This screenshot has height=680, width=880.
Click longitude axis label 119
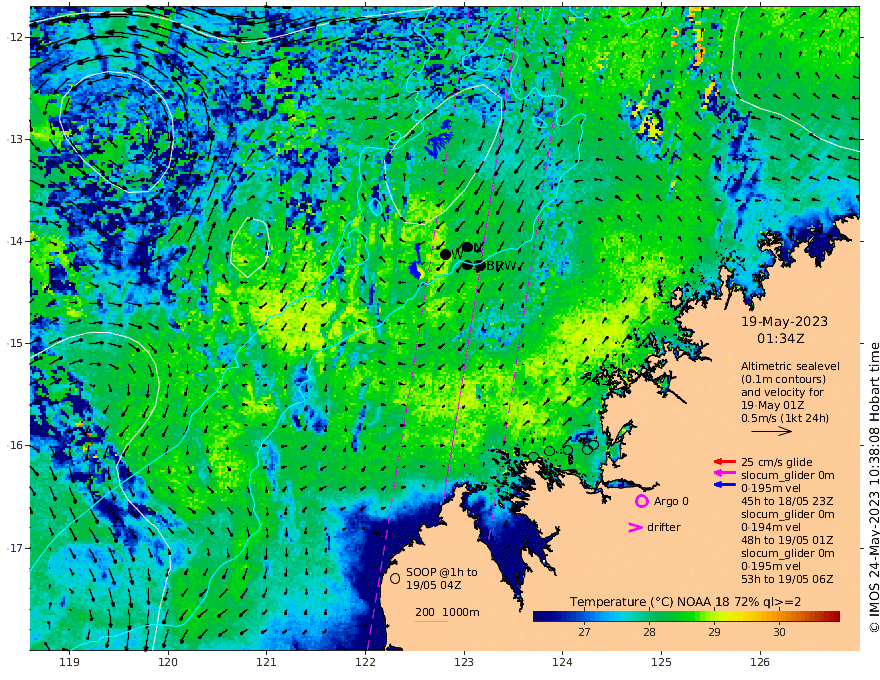pyautogui.click(x=69, y=662)
